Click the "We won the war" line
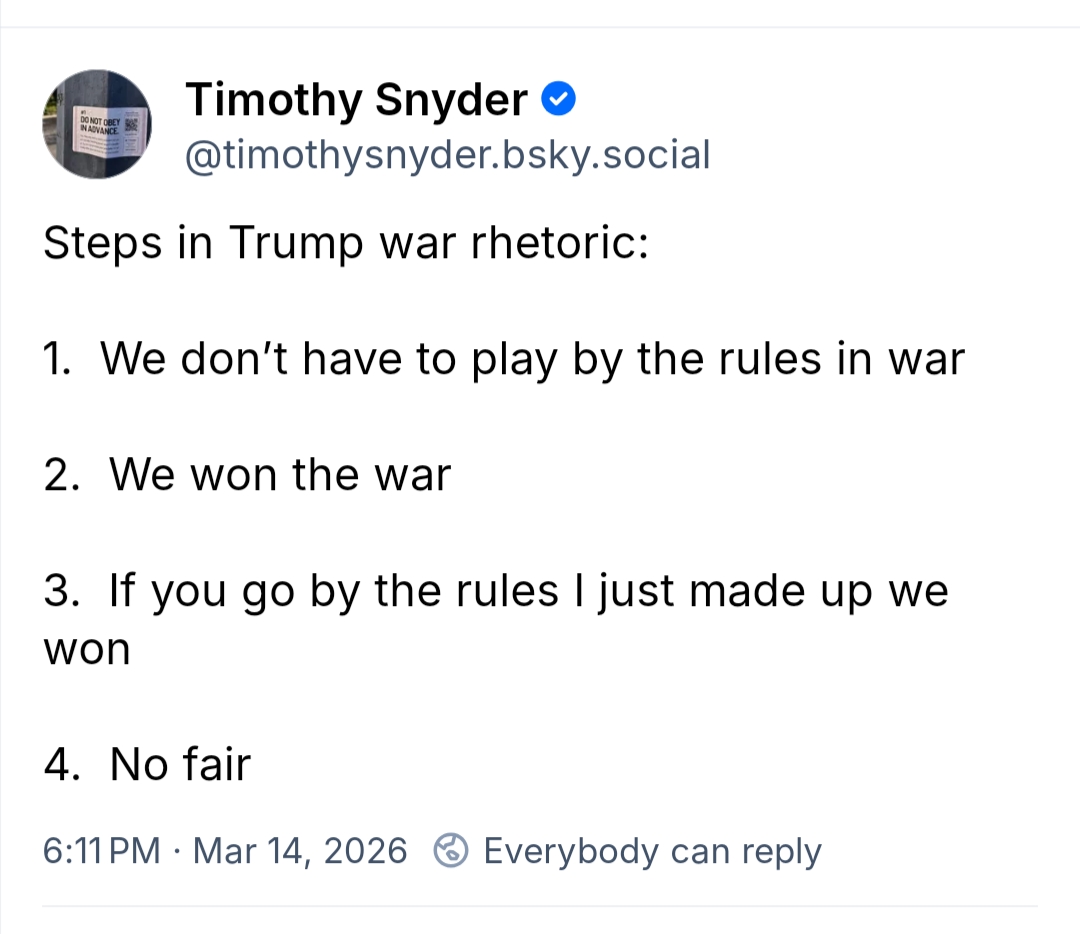This screenshot has width=1080, height=934. [x=280, y=474]
